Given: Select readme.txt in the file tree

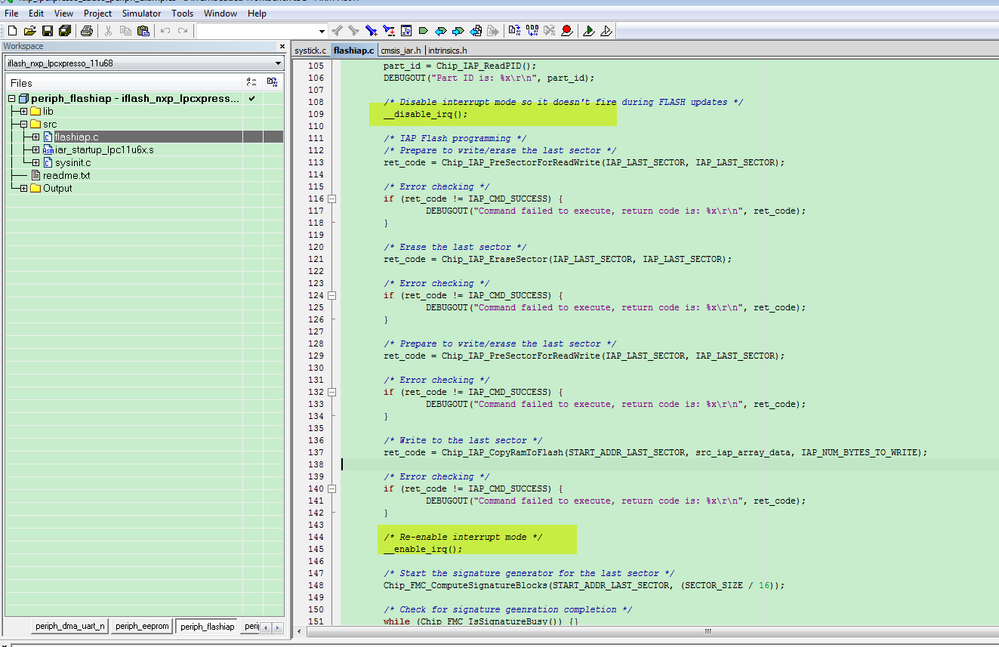Looking at the screenshot, I should pyautogui.click(x=66, y=175).
